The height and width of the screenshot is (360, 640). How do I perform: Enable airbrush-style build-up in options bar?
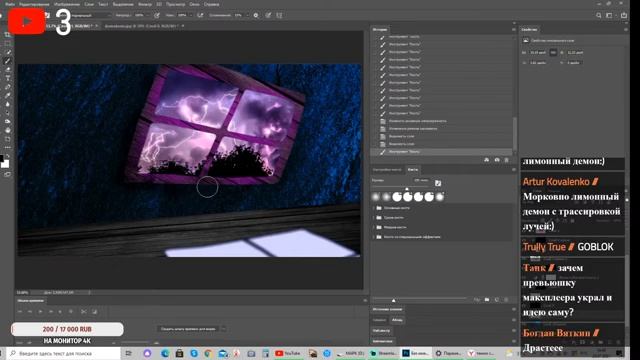coord(200,16)
